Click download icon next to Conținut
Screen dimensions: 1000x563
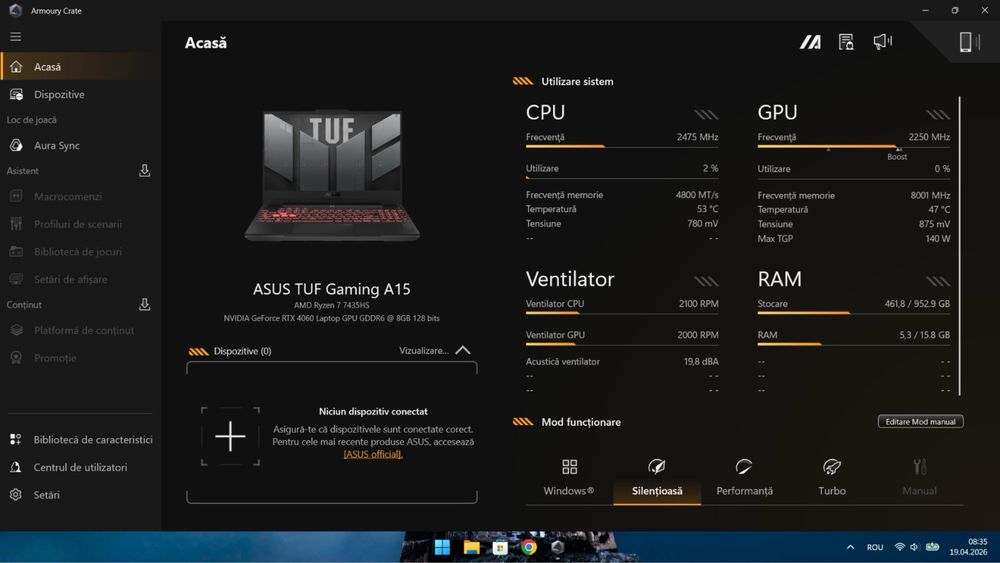(145, 305)
